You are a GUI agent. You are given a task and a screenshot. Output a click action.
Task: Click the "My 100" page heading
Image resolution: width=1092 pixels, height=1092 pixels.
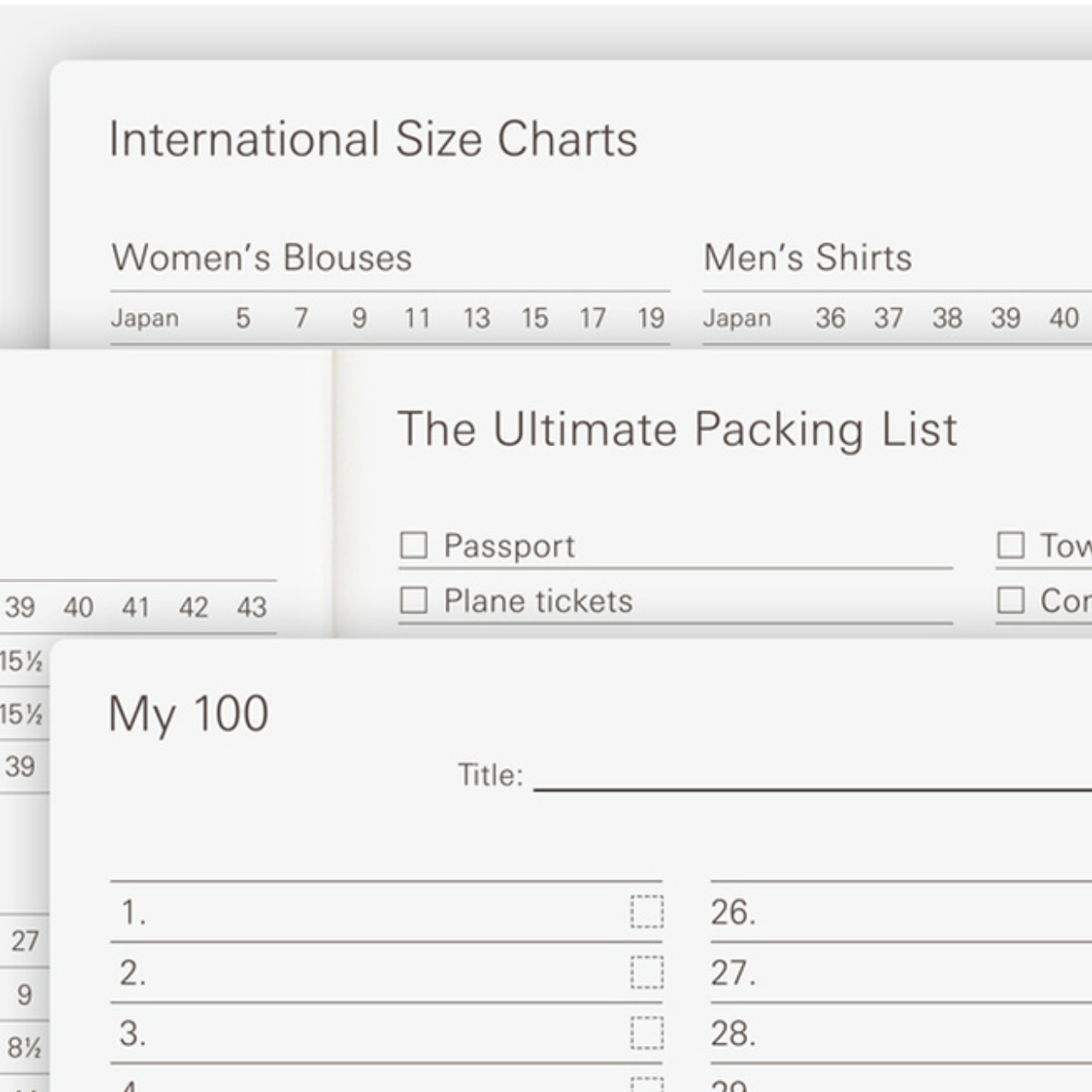[189, 715]
